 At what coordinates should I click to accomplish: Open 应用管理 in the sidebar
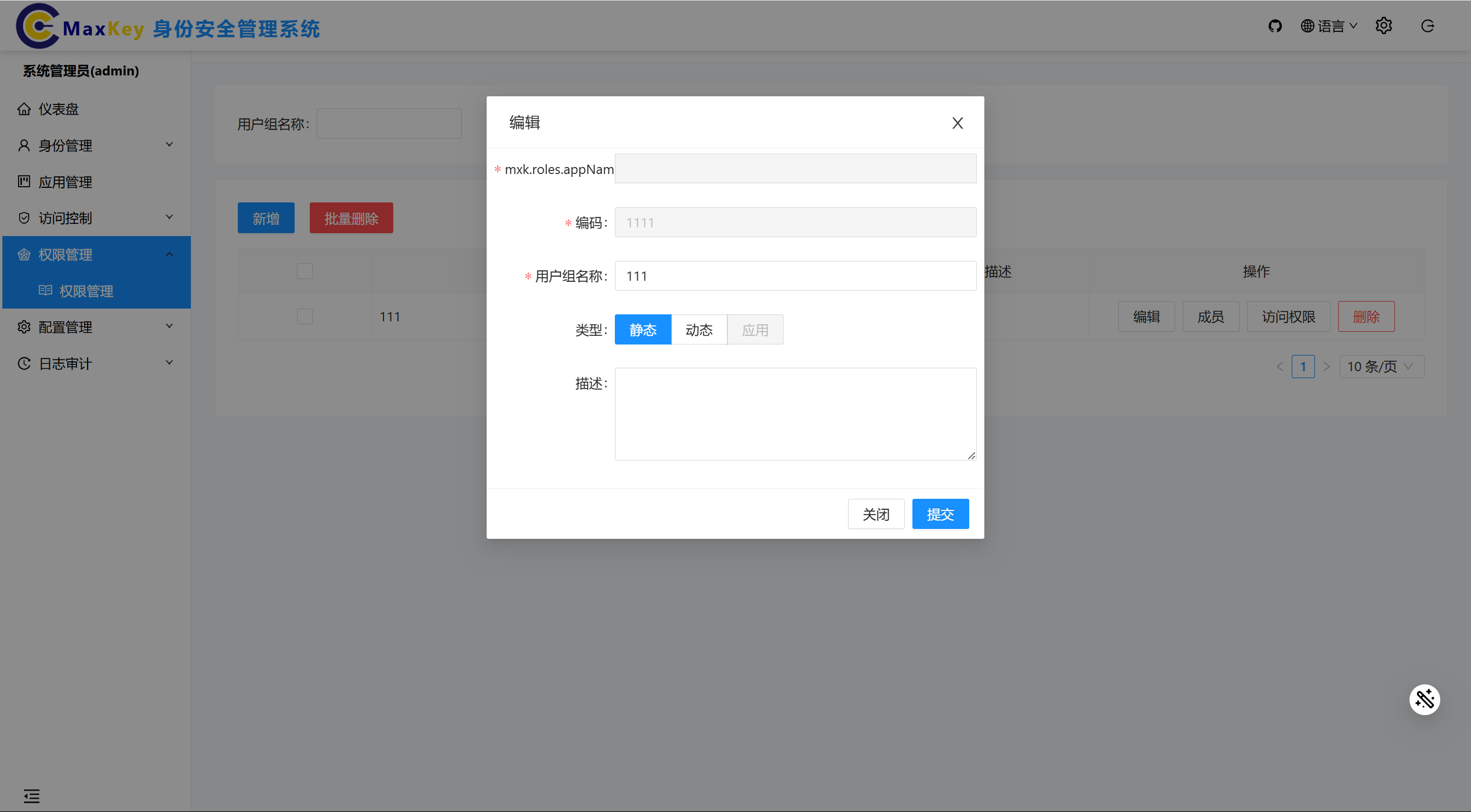[x=65, y=182]
